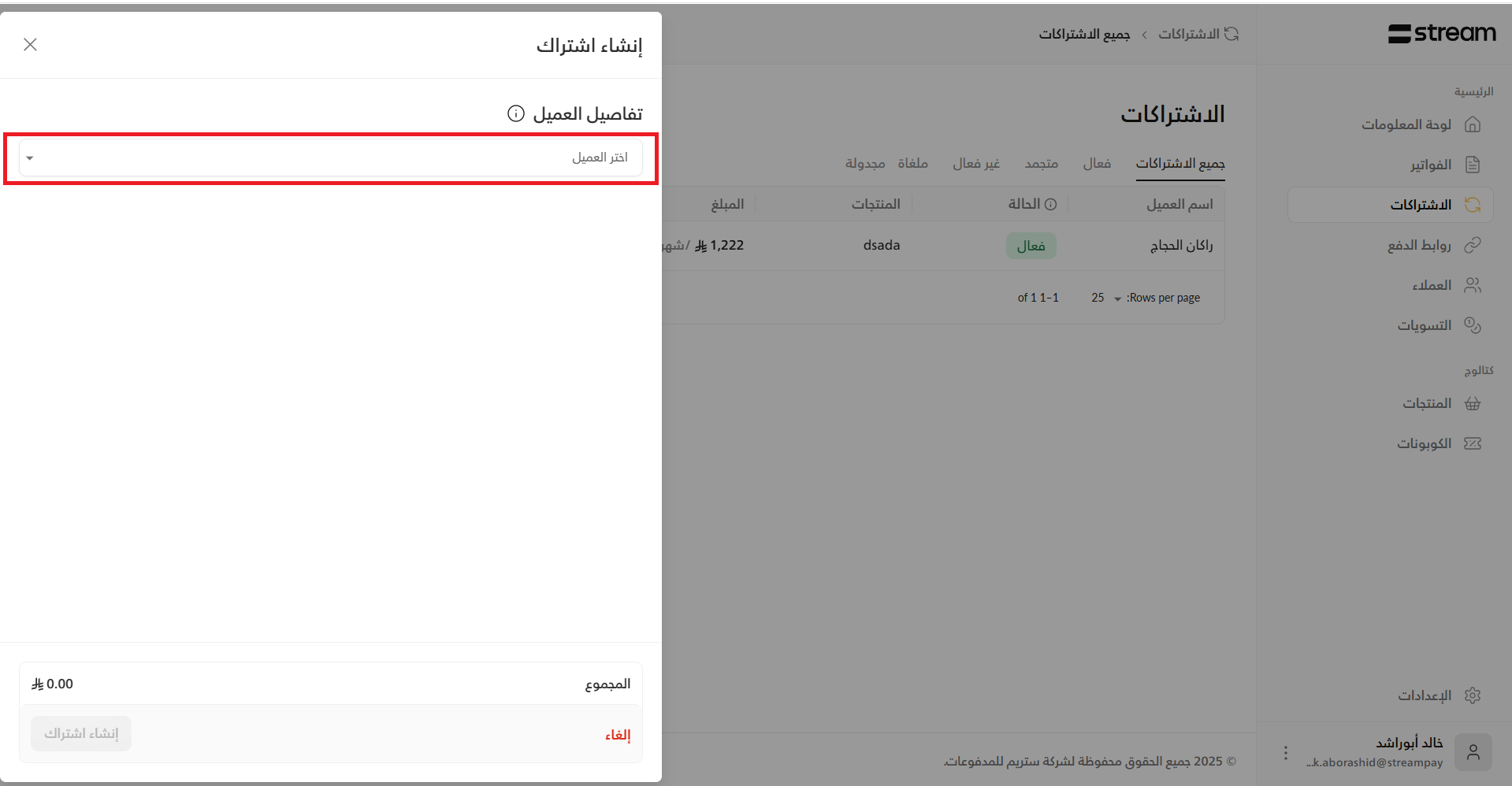Click the المنتجات products basket icon
The image size is (1512, 786).
click(1472, 403)
